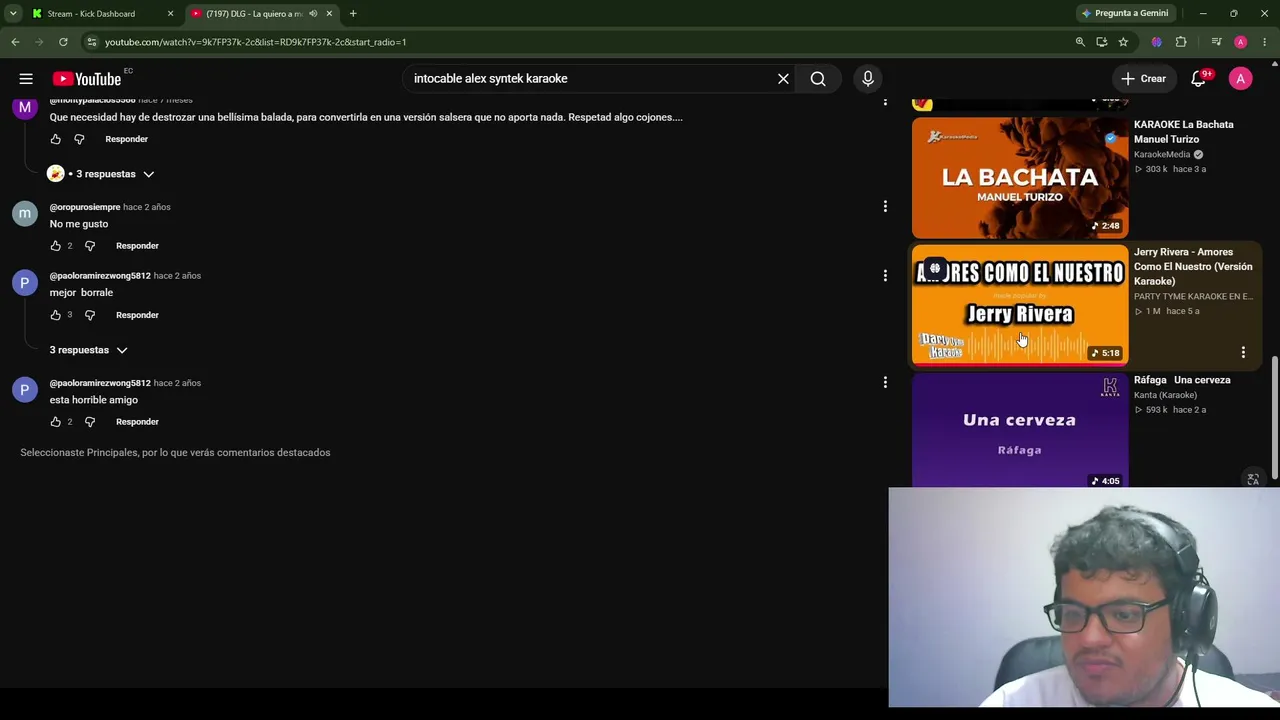Image resolution: width=1280 pixels, height=720 pixels.
Task: Open the Ráfaga Una cerveza video title
Action: coord(1182,380)
